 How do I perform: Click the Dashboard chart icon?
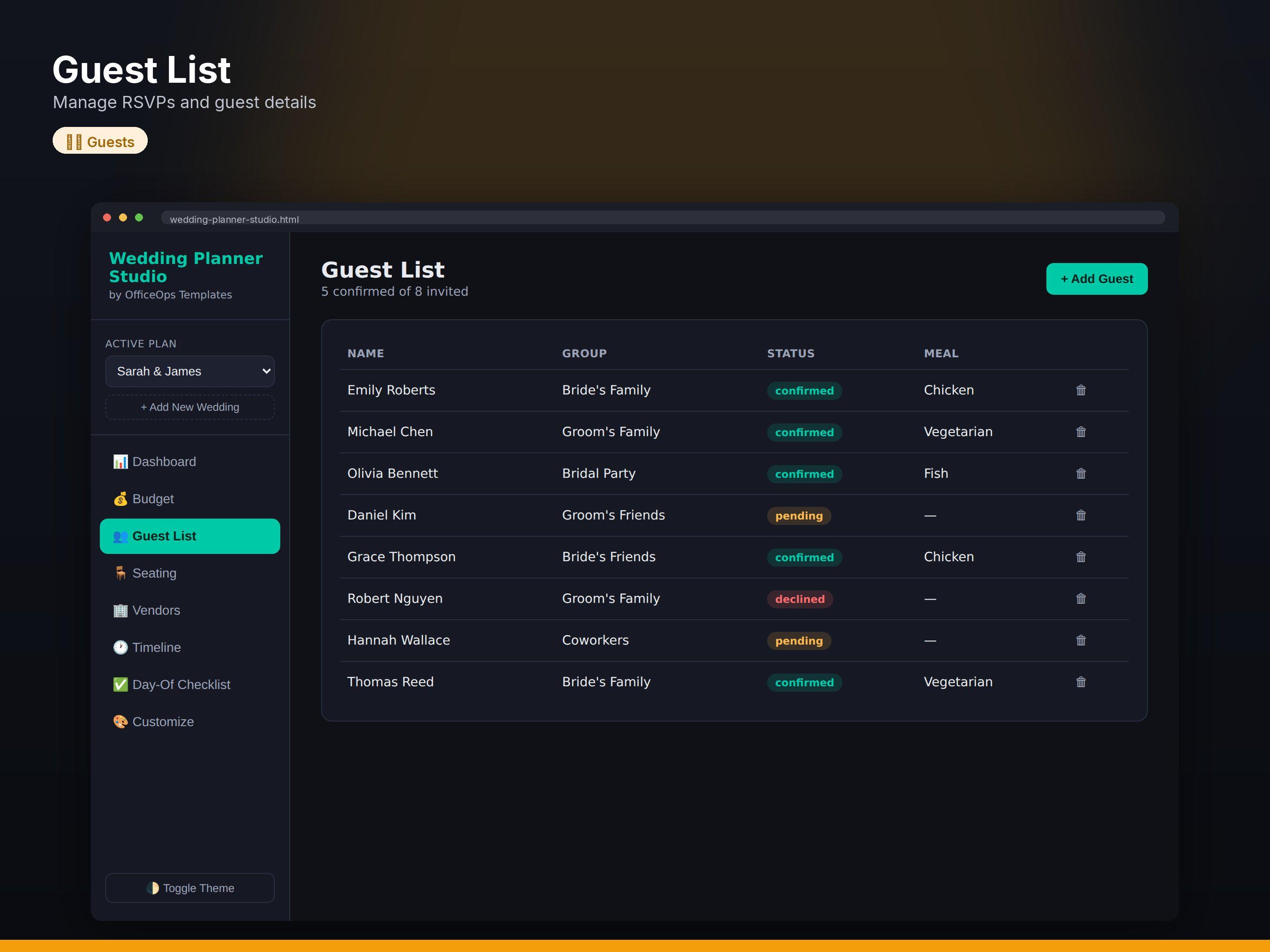coord(120,462)
